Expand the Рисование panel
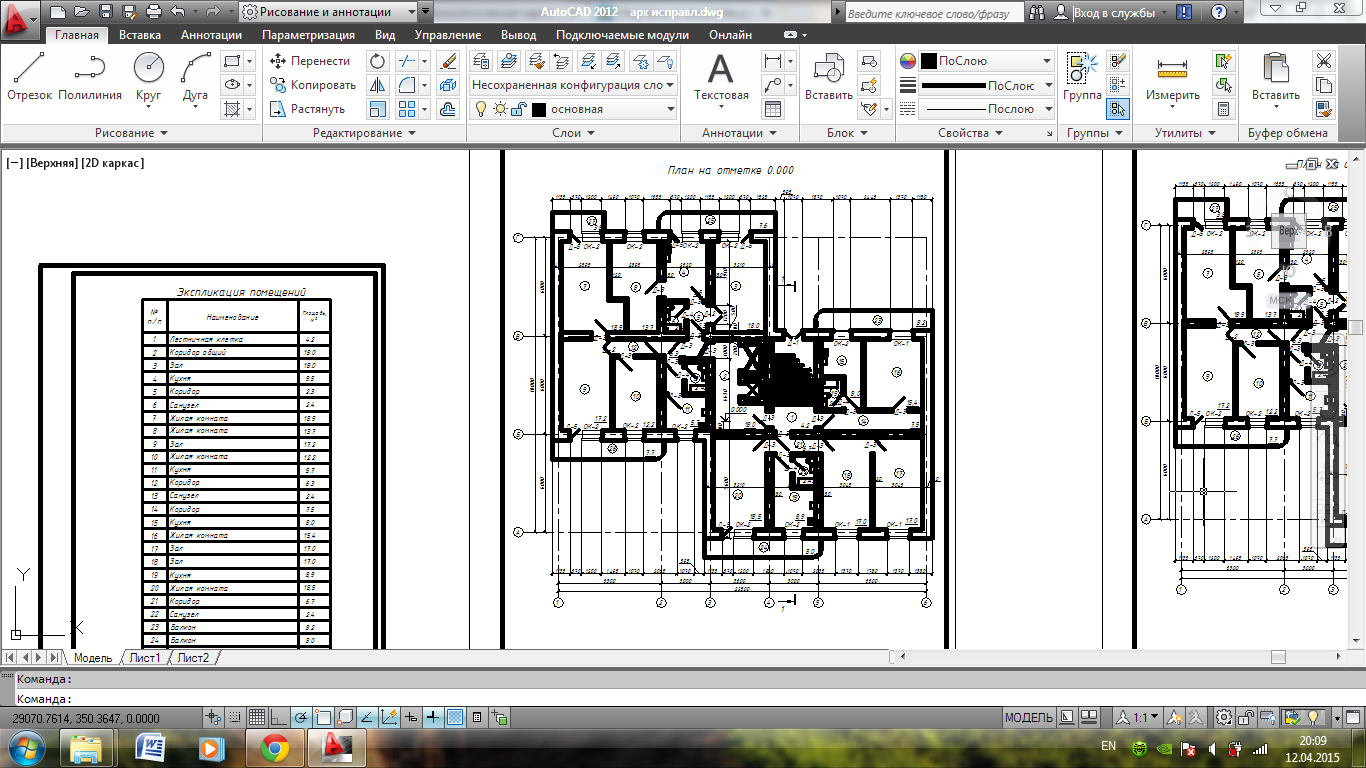Image resolution: width=1366 pixels, height=768 pixels. click(131, 133)
